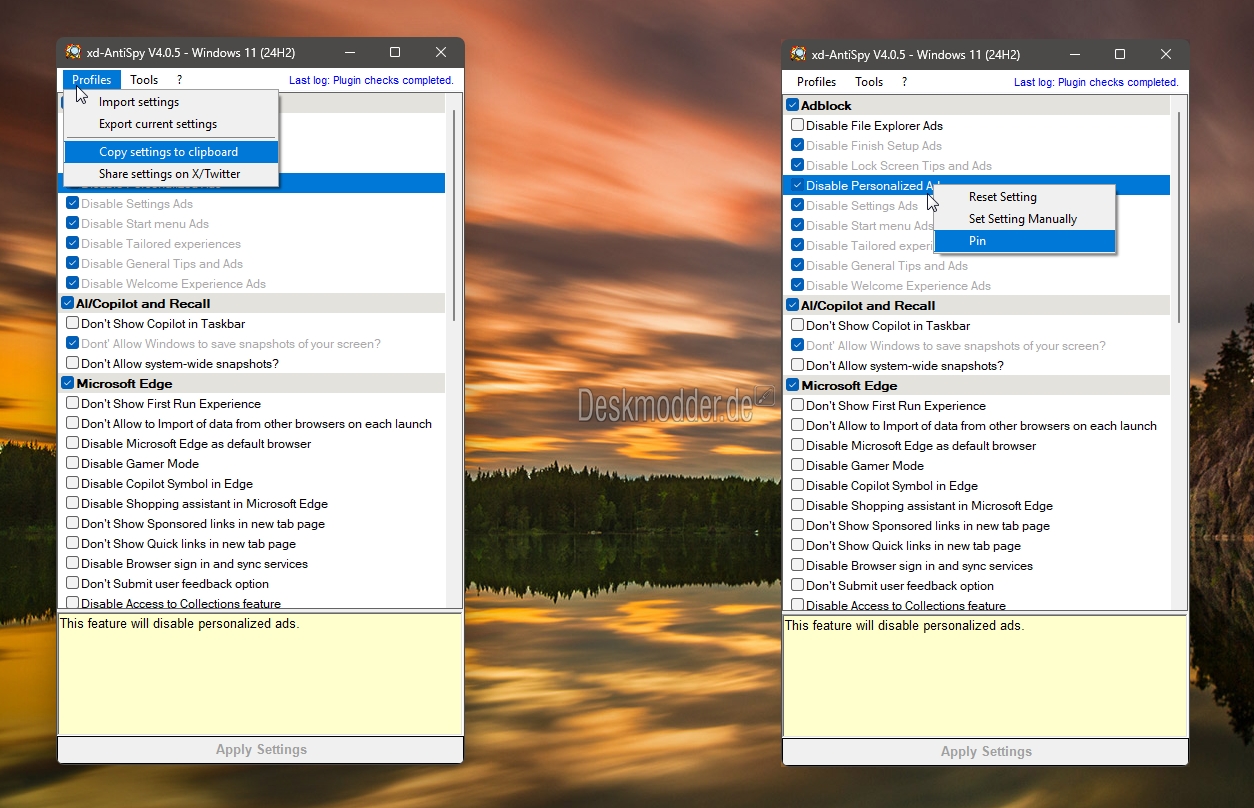Check Don't Submit user feedback option, right window
This screenshot has height=808, width=1254.
click(x=797, y=586)
